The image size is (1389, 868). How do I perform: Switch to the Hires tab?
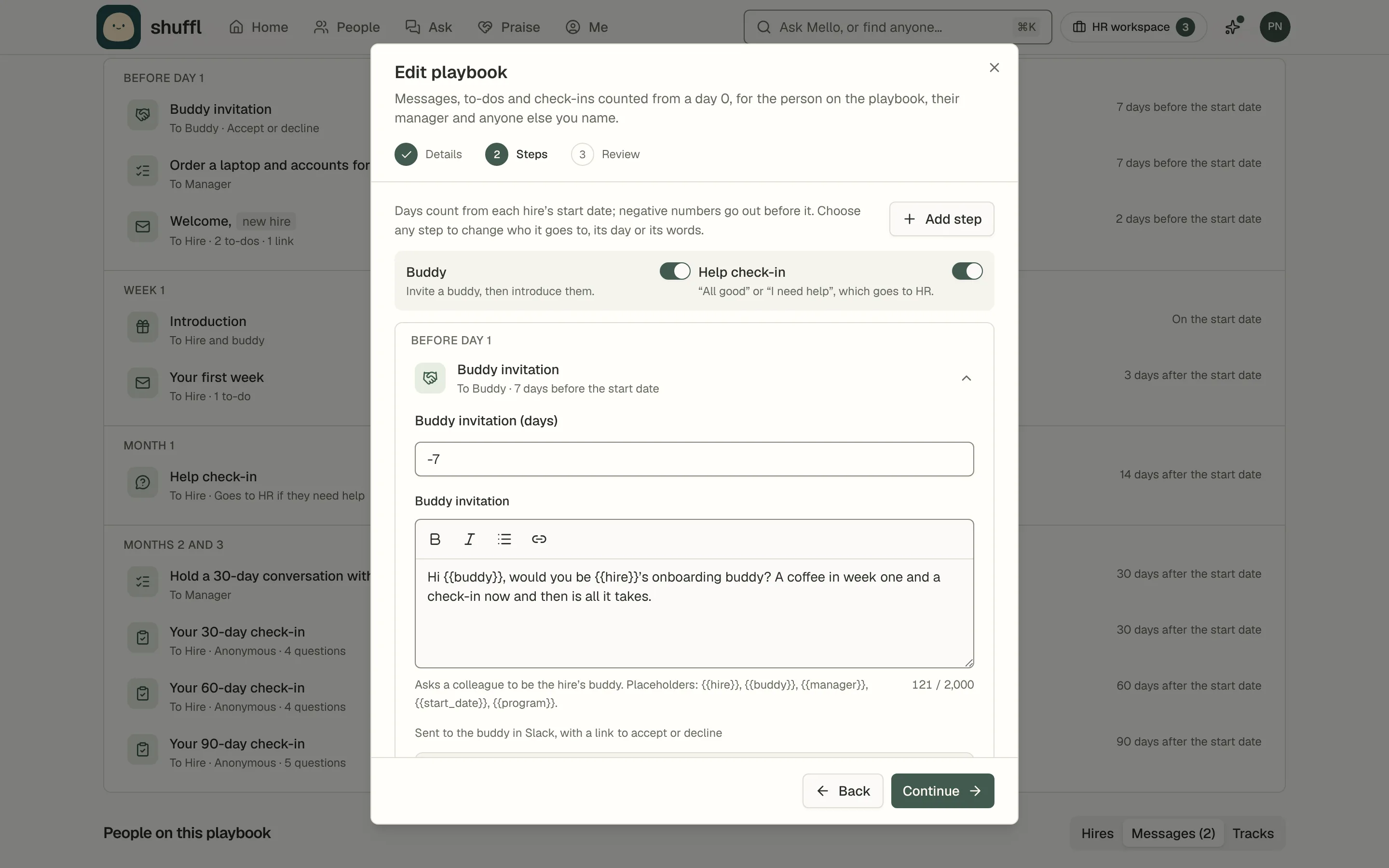pos(1097,833)
